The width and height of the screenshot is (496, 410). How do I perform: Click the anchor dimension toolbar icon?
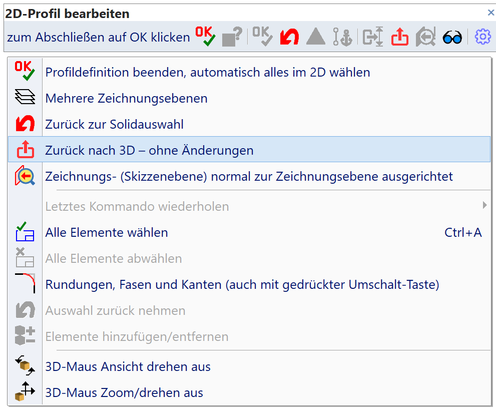tap(343, 36)
